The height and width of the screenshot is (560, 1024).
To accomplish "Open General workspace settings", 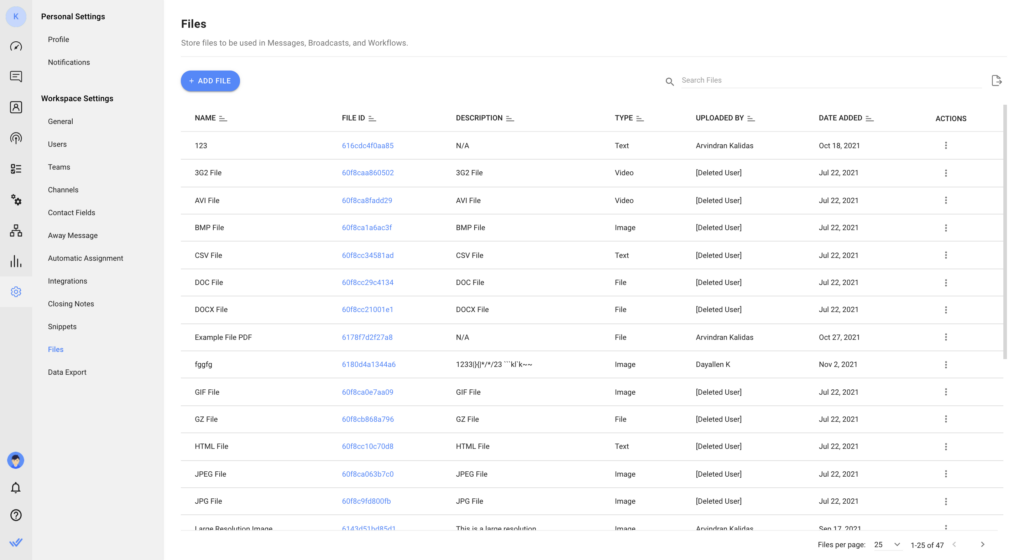I will click(x=60, y=121).
